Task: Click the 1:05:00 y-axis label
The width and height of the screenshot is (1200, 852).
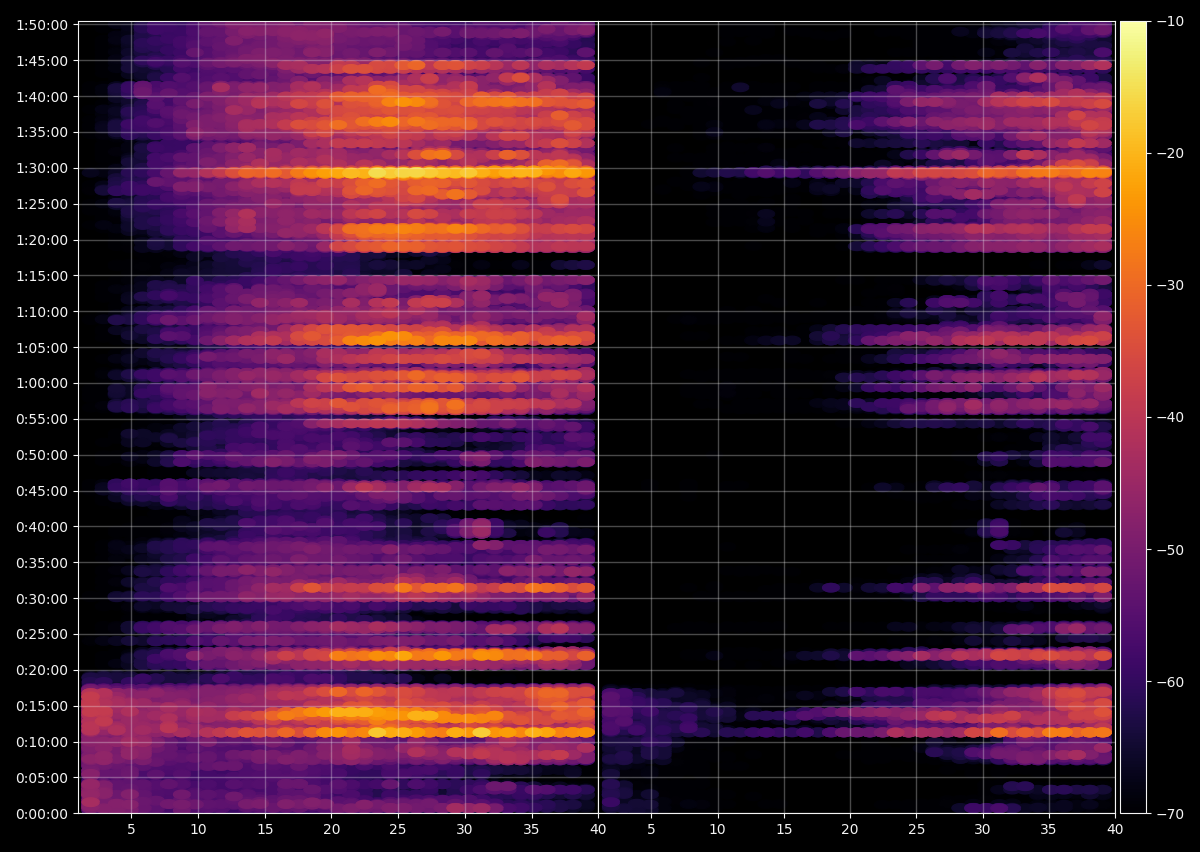Action: 43,347
